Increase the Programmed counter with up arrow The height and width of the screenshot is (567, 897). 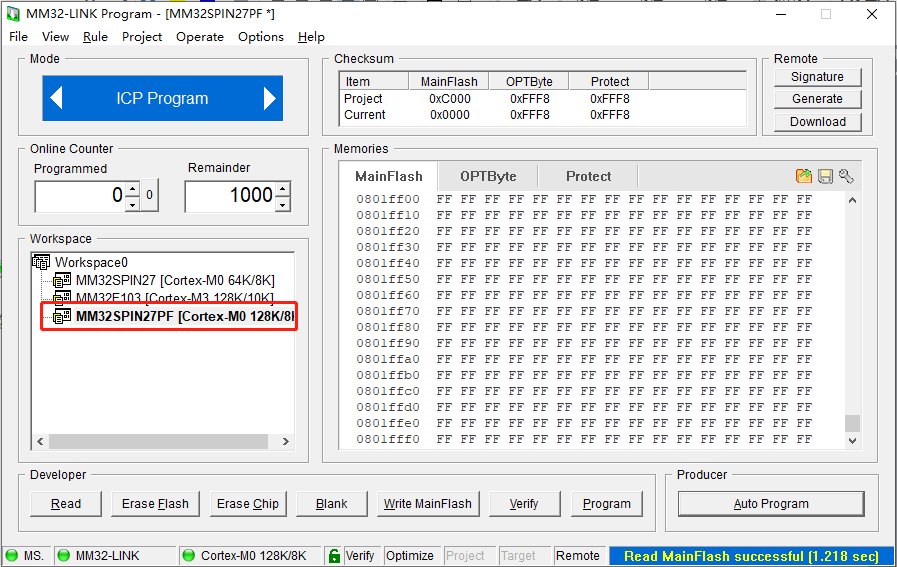pos(133,189)
